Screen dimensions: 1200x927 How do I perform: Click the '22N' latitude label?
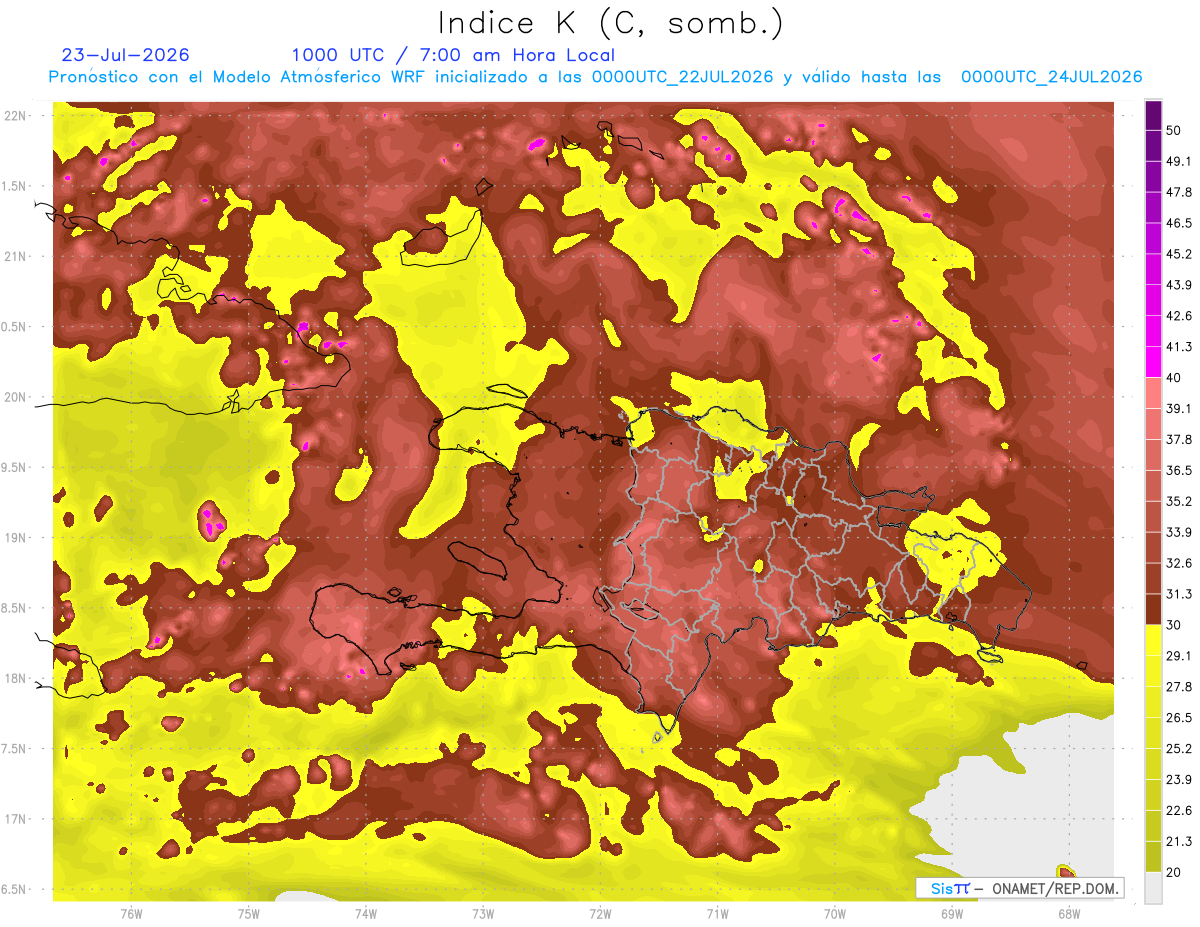pos(15,115)
